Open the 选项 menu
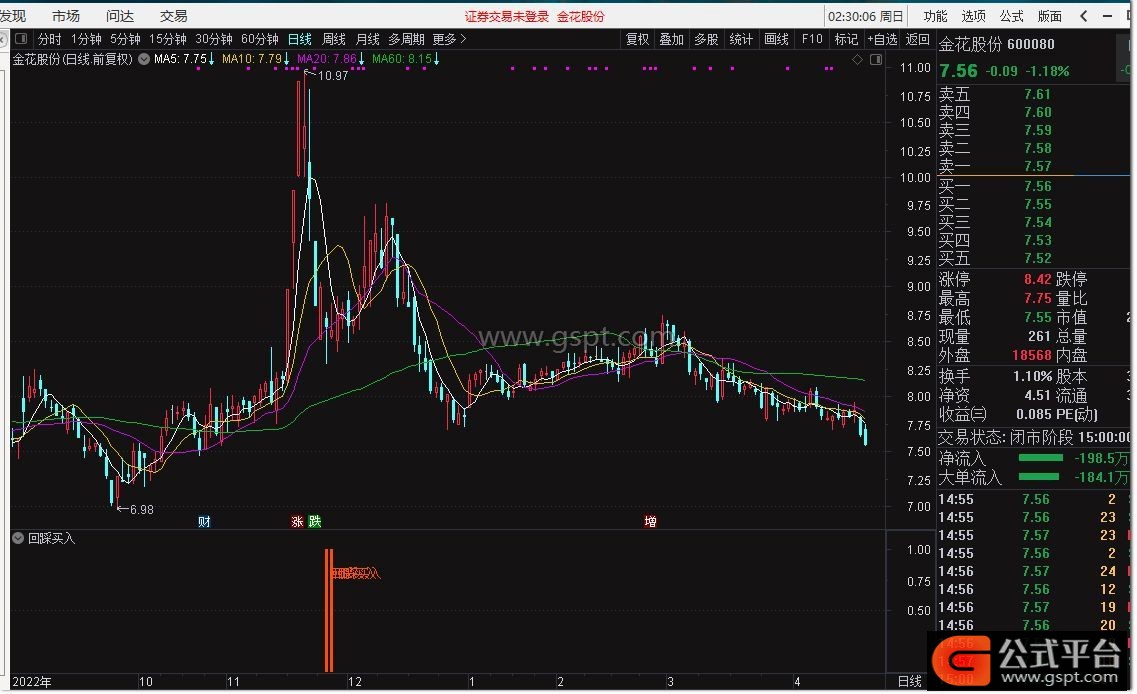Viewport: 1137px width, 694px height. 973,16
